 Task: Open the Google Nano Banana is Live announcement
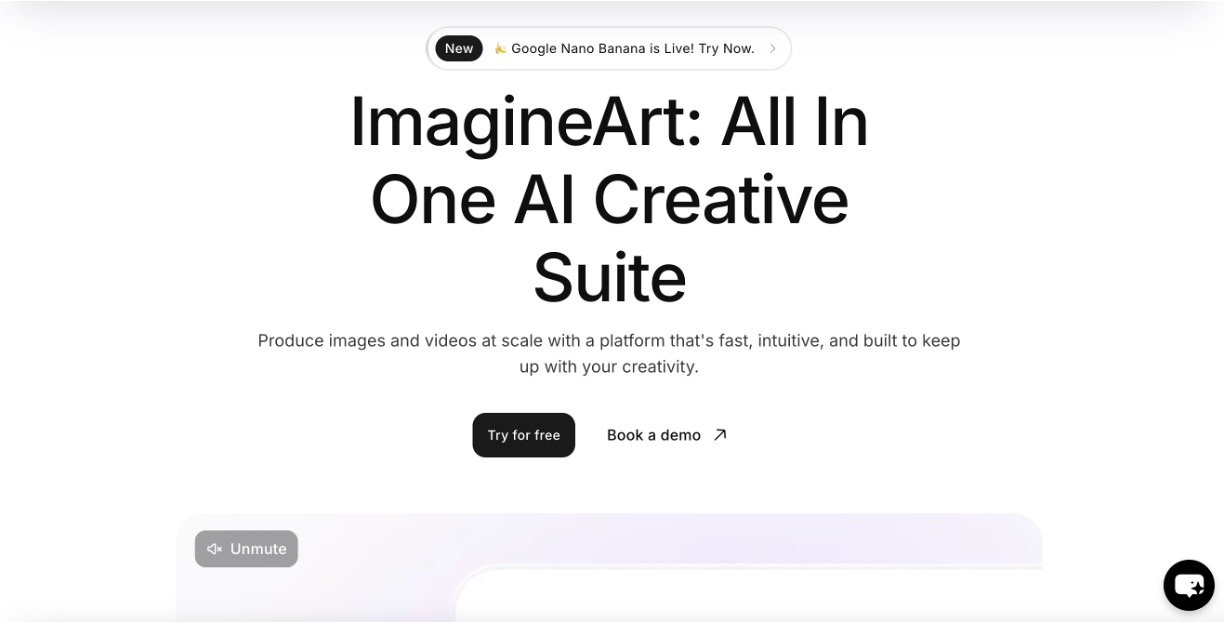tap(608, 48)
